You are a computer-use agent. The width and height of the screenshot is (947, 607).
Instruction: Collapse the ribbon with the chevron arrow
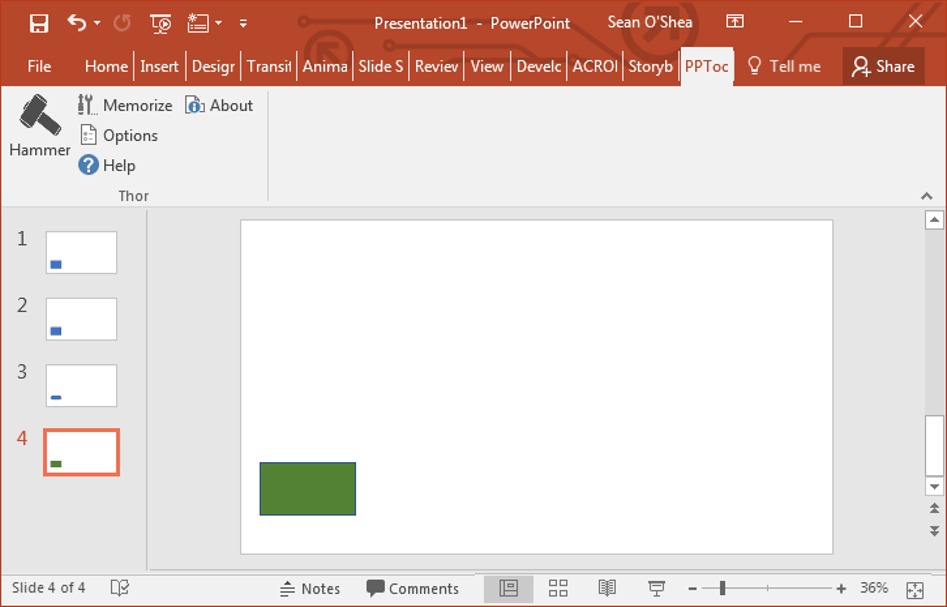(x=926, y=196)
